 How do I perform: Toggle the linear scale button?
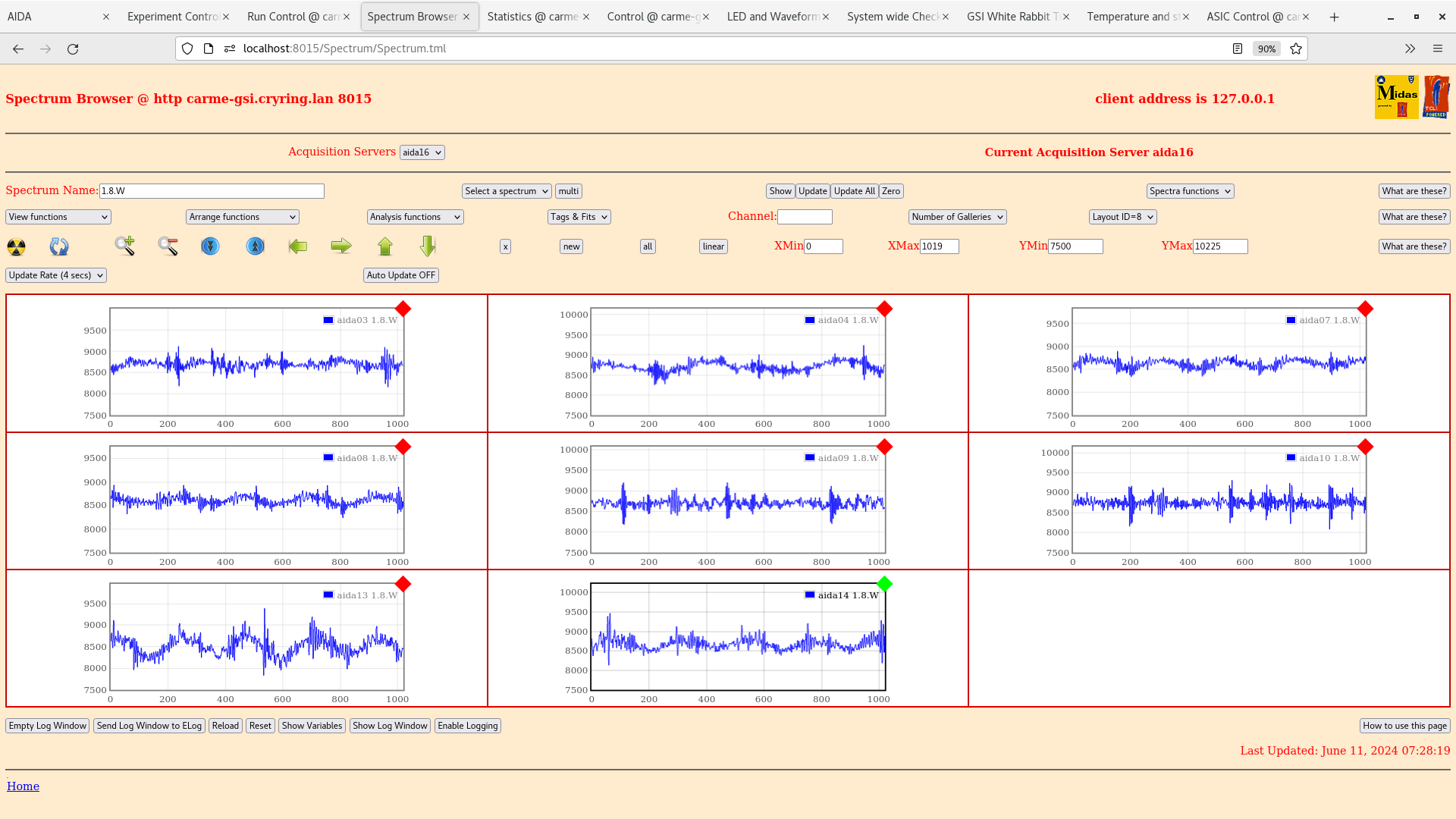pos(713,246)
